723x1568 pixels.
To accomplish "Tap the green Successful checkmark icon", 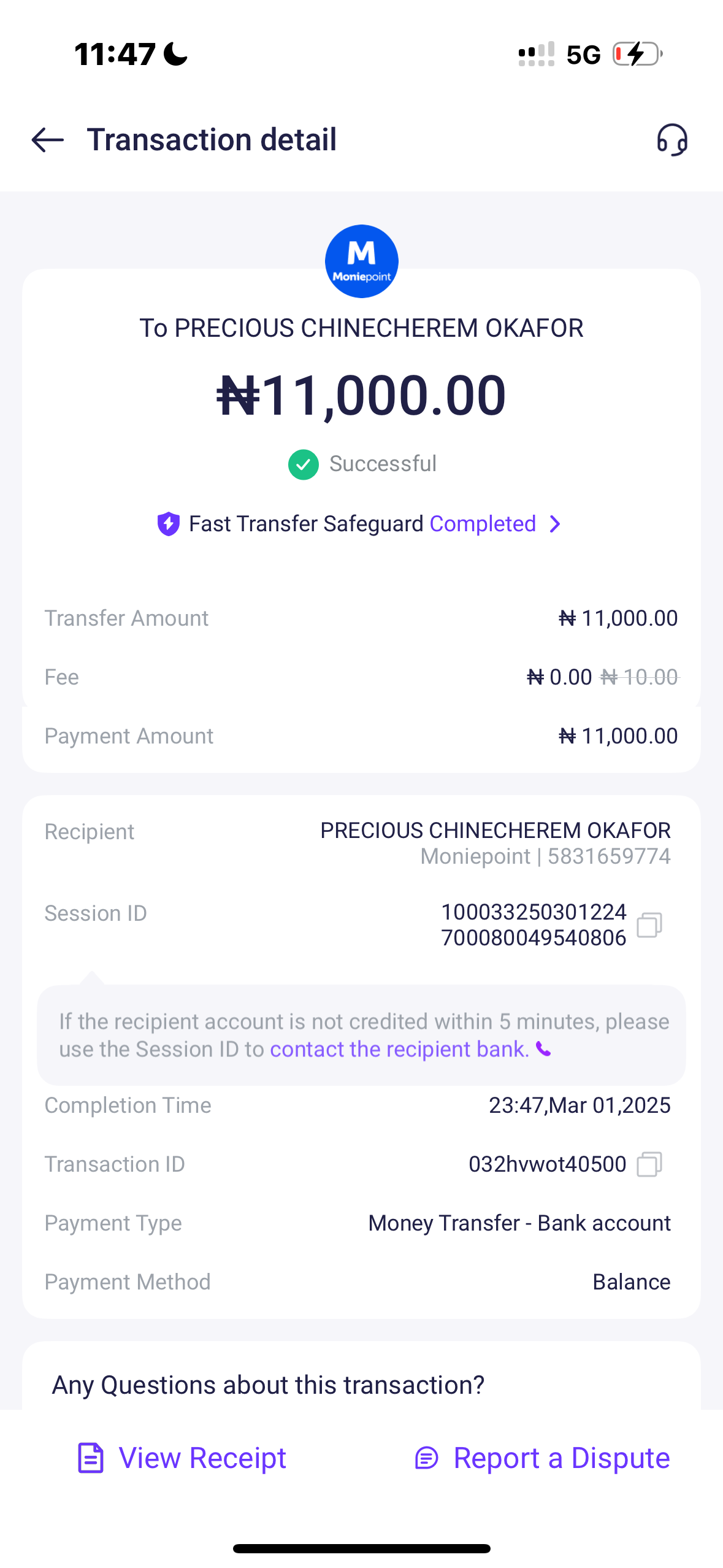I will pyautogui.click(x=304, y=464).
